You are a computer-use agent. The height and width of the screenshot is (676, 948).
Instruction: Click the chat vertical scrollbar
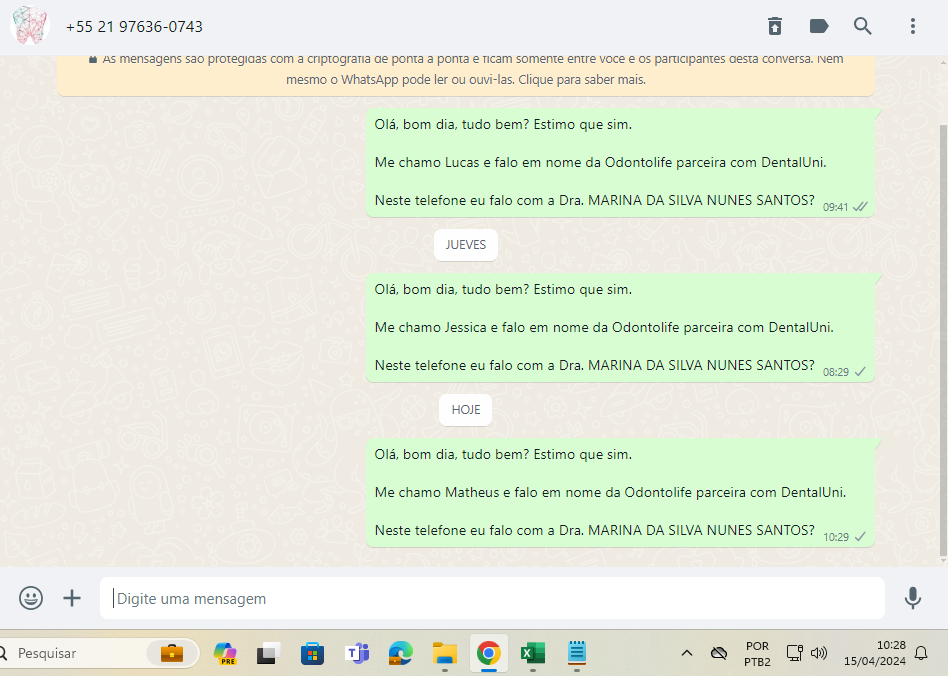pos(943,340)
